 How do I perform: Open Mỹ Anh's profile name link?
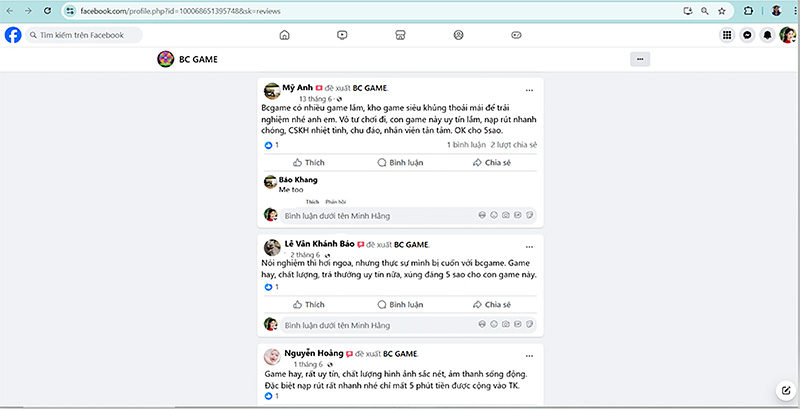click(x=297, y=88)
